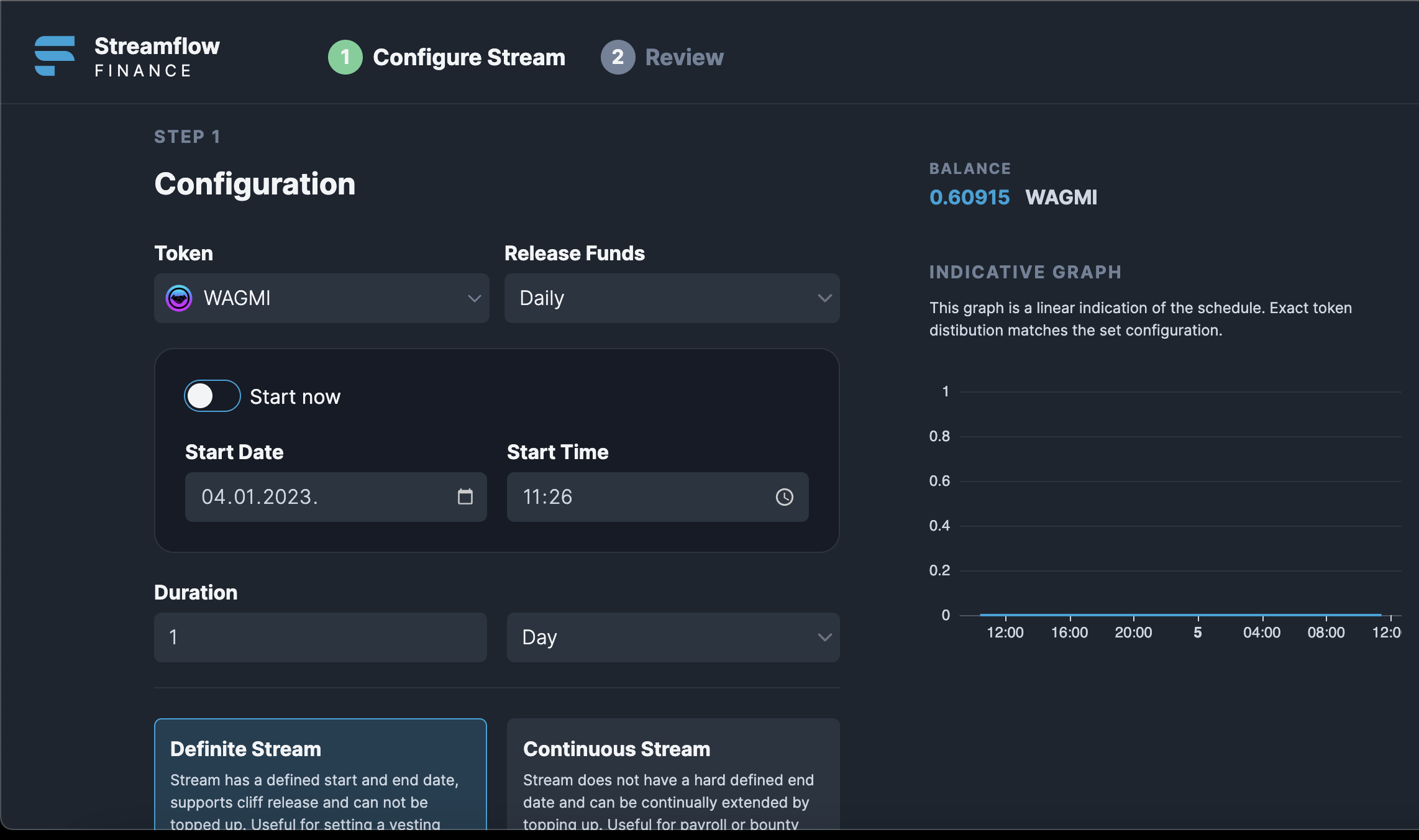Click the WAGMI label beside the balance
This screenshot has height=840, width=1419.
pos(1061,197)
